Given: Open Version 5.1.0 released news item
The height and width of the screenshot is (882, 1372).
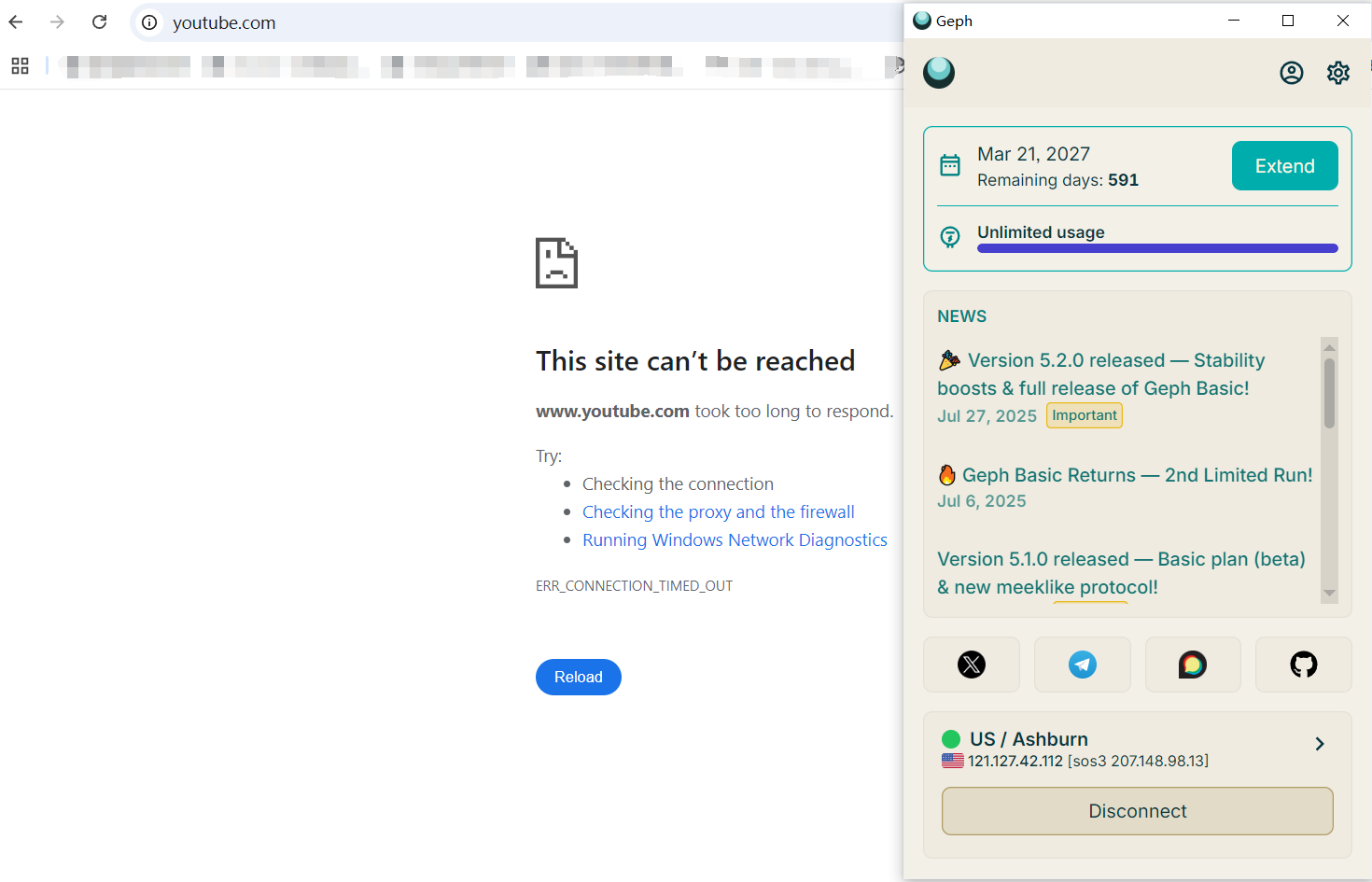Looking at the screenshot, I should [x=1121, y=573].
